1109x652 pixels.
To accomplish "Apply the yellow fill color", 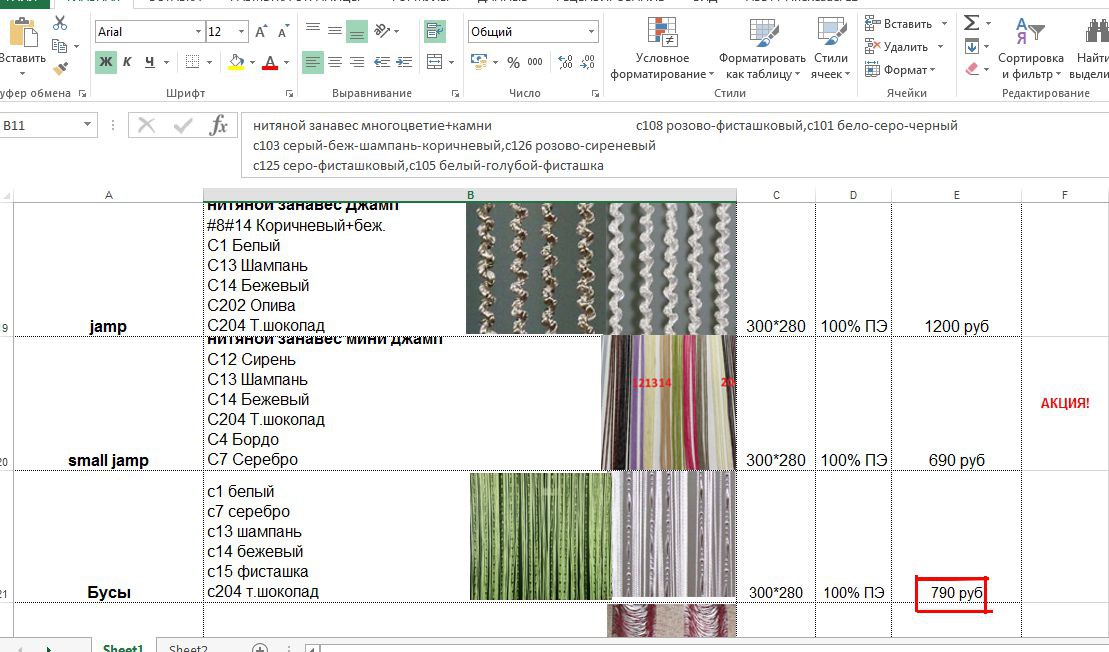I will (236, 62).
